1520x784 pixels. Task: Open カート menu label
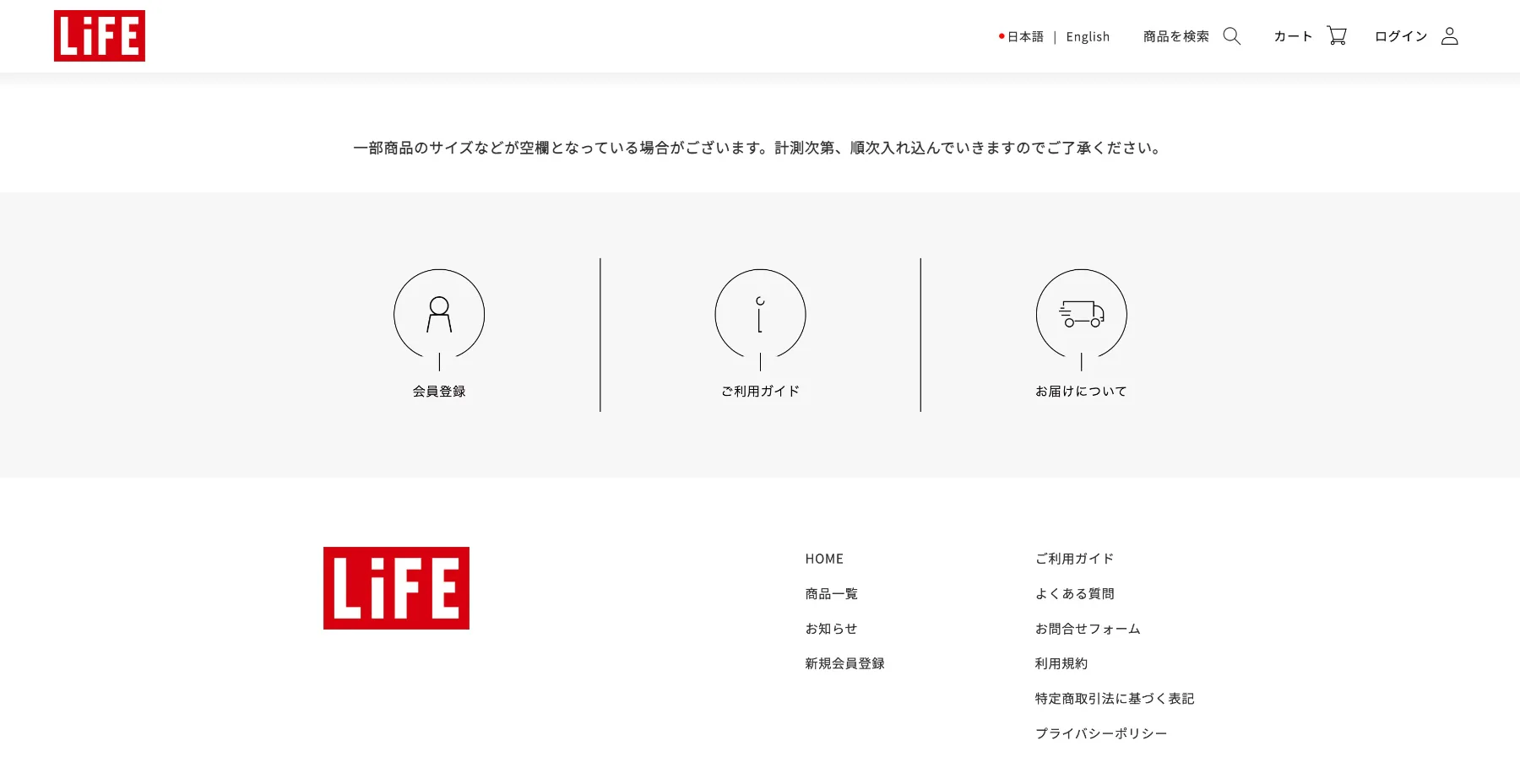pyautogui.click(x=1293, y=36)
